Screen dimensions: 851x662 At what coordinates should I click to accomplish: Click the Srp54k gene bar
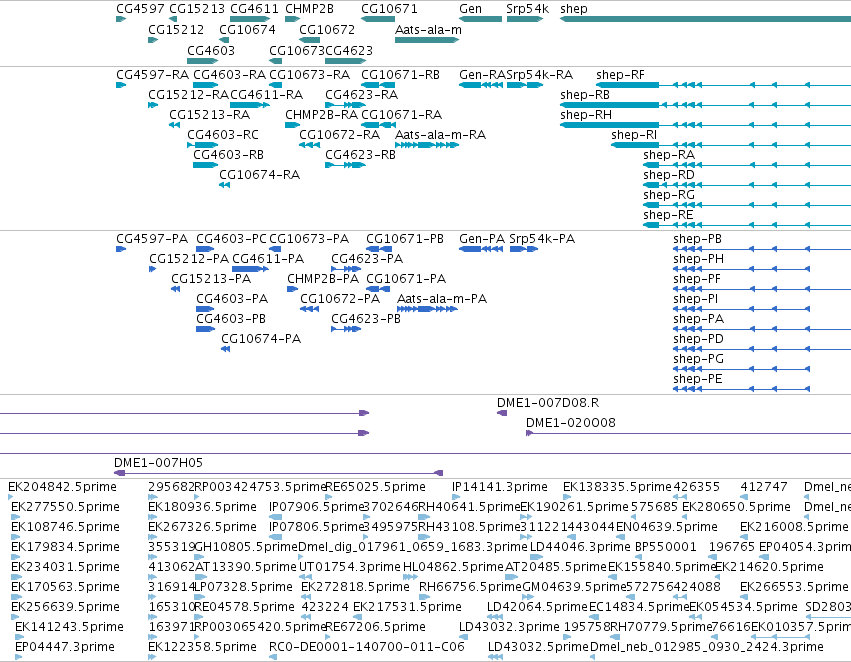pyautogui.click(x=525, y=19)
